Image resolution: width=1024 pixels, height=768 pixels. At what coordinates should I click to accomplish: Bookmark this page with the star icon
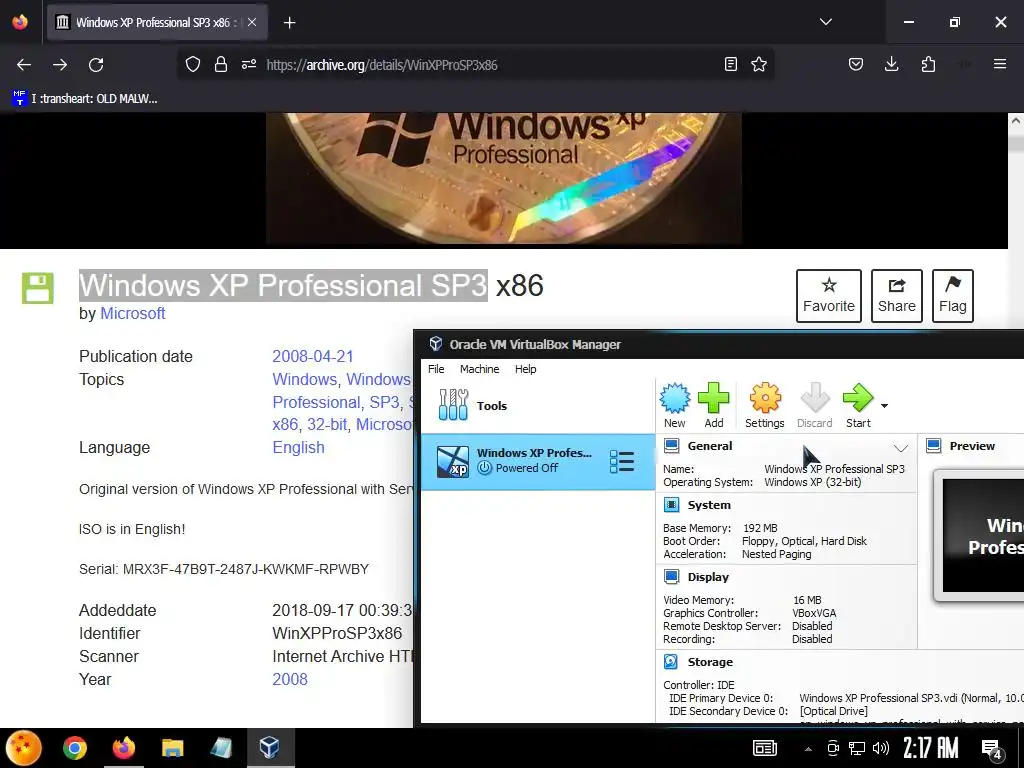759,64
